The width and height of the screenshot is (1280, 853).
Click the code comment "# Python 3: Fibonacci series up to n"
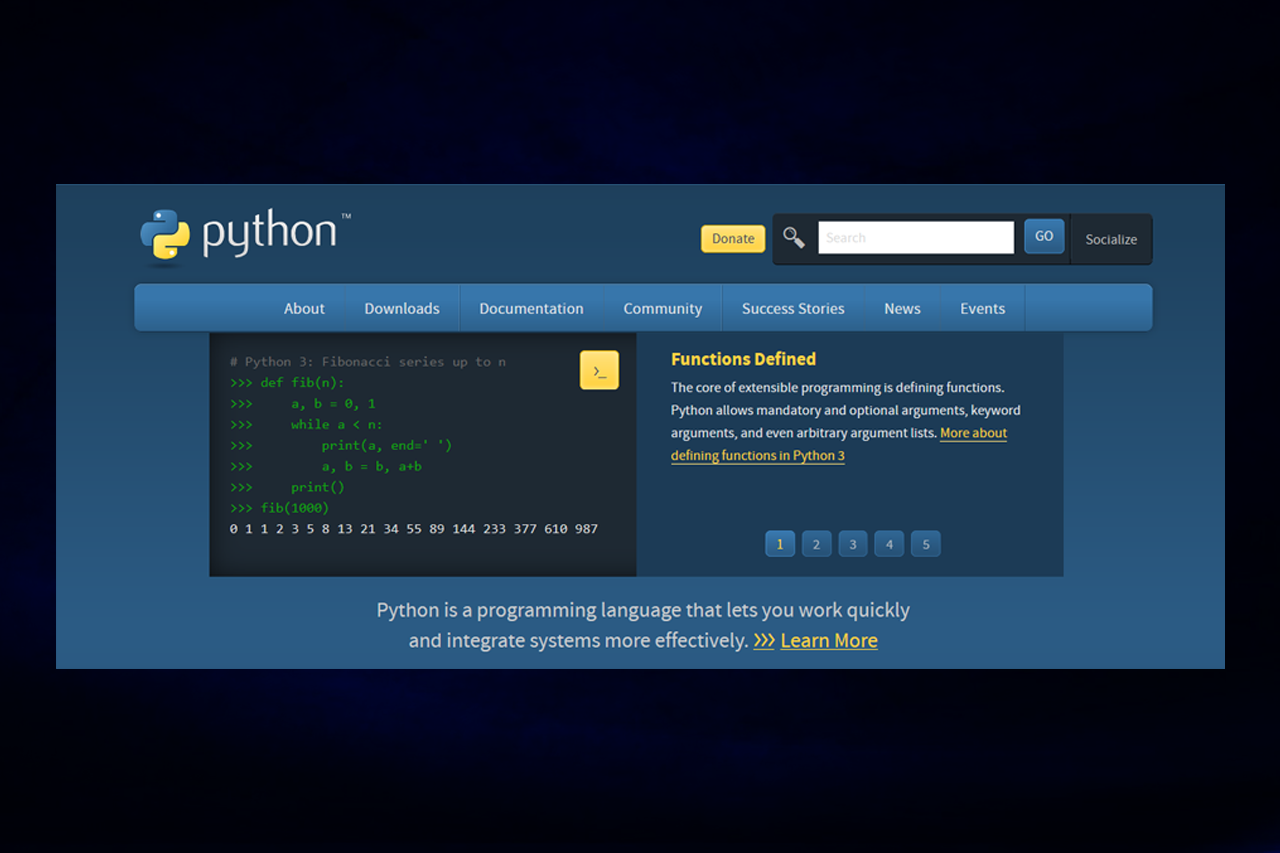point(368,362)
